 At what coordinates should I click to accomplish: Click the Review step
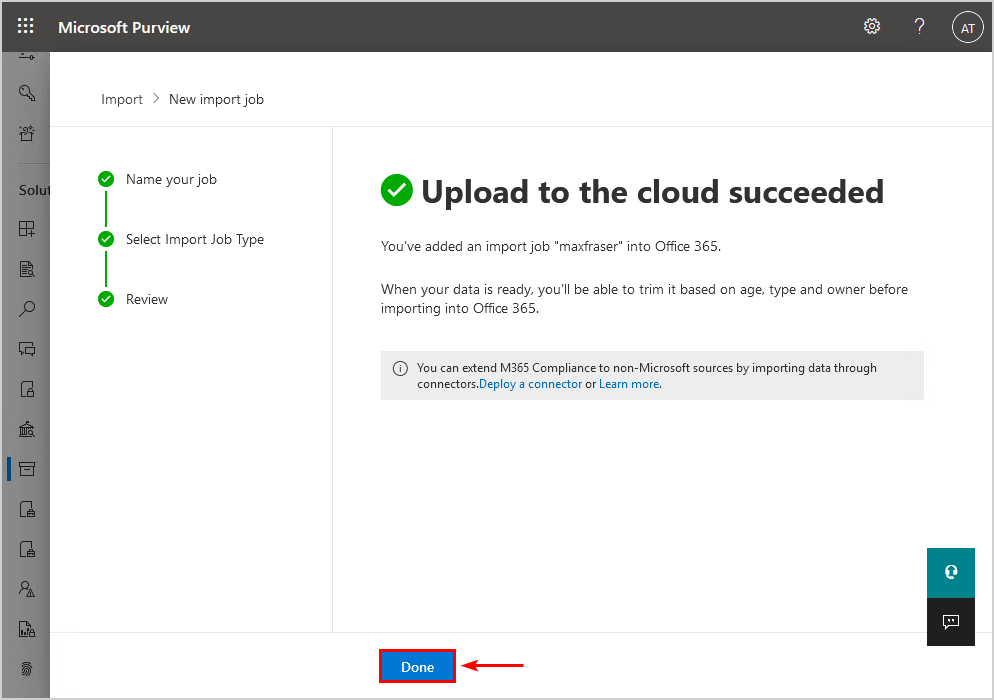[146, 299]
